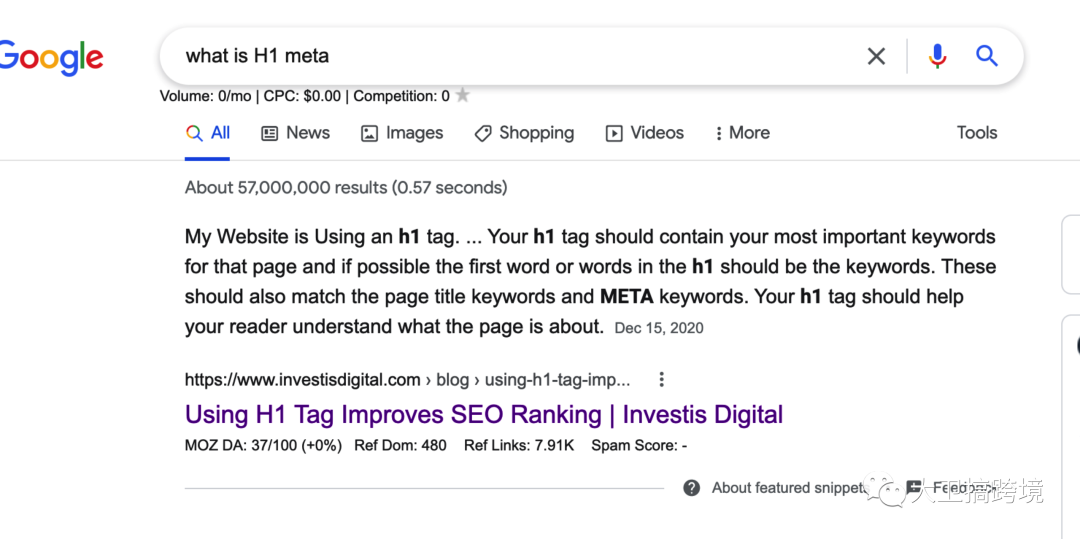Viewport: 1080px width, 539px height.
Task: Click the question mark help icon
Action: click(x=691, y=488)
